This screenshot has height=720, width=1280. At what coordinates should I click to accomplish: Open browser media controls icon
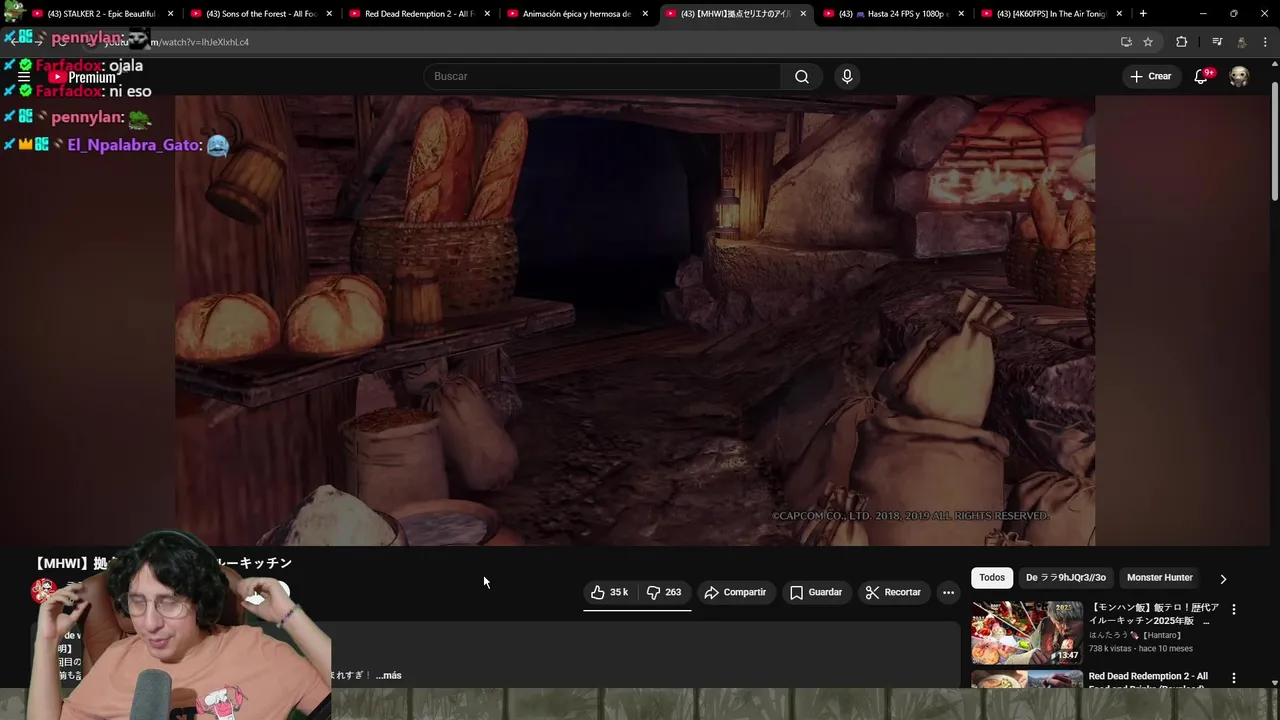[x=1217, y=42]
